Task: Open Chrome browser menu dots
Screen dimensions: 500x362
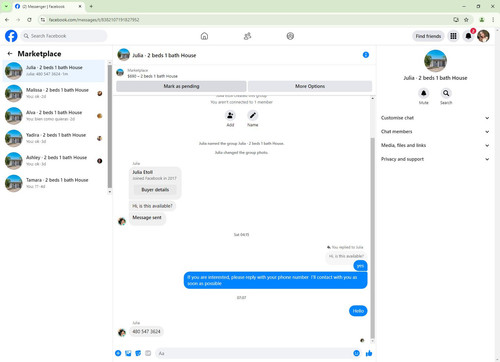Action: pyautogui.click(x=493, y=20)
